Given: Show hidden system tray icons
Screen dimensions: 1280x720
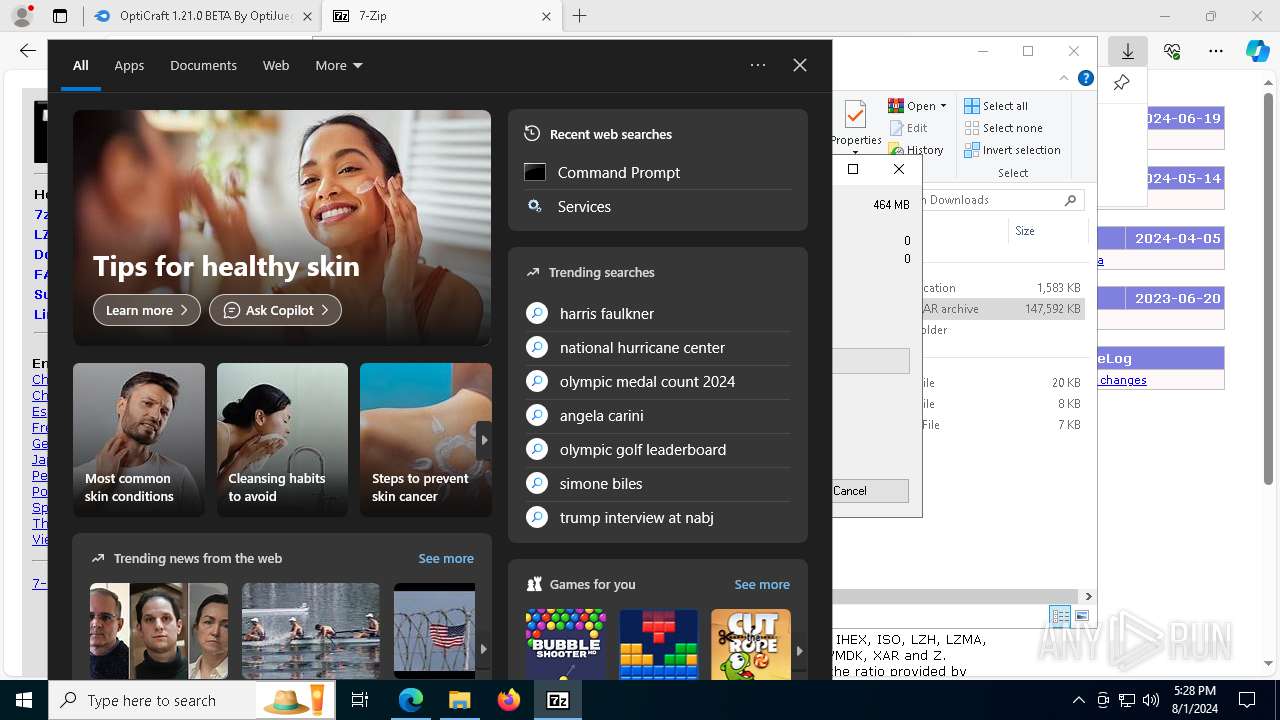Looking at the screenshot, I should (x=1078, y=700).
